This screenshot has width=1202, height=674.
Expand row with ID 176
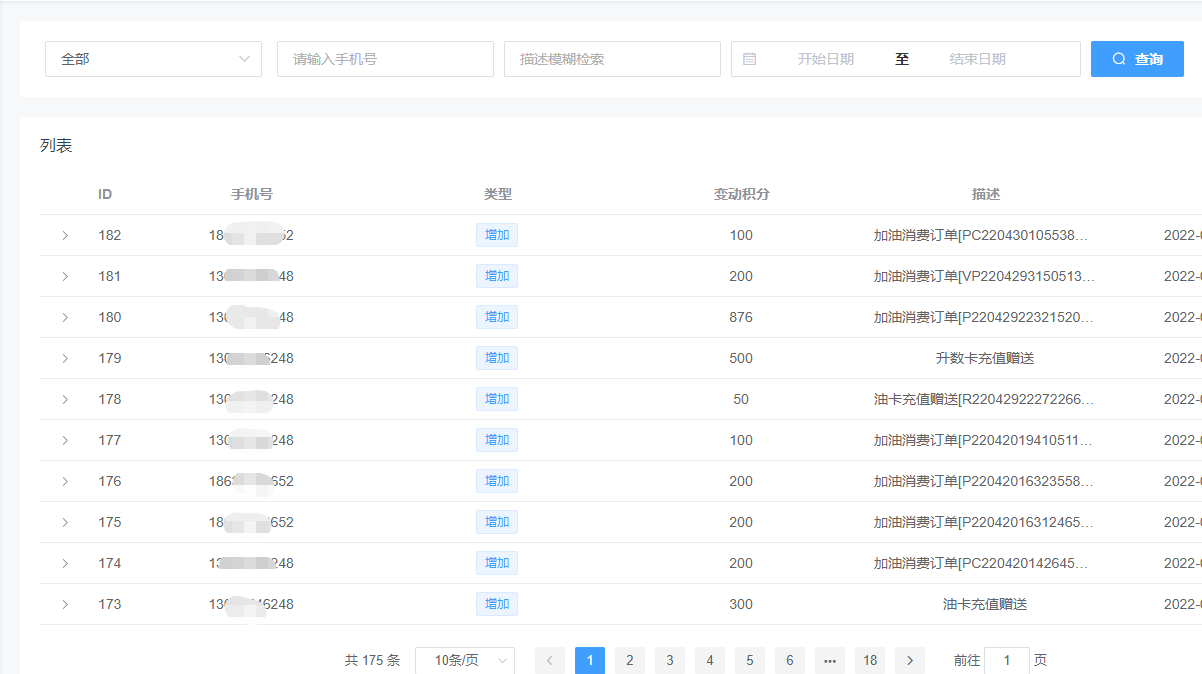pos(65,482)
